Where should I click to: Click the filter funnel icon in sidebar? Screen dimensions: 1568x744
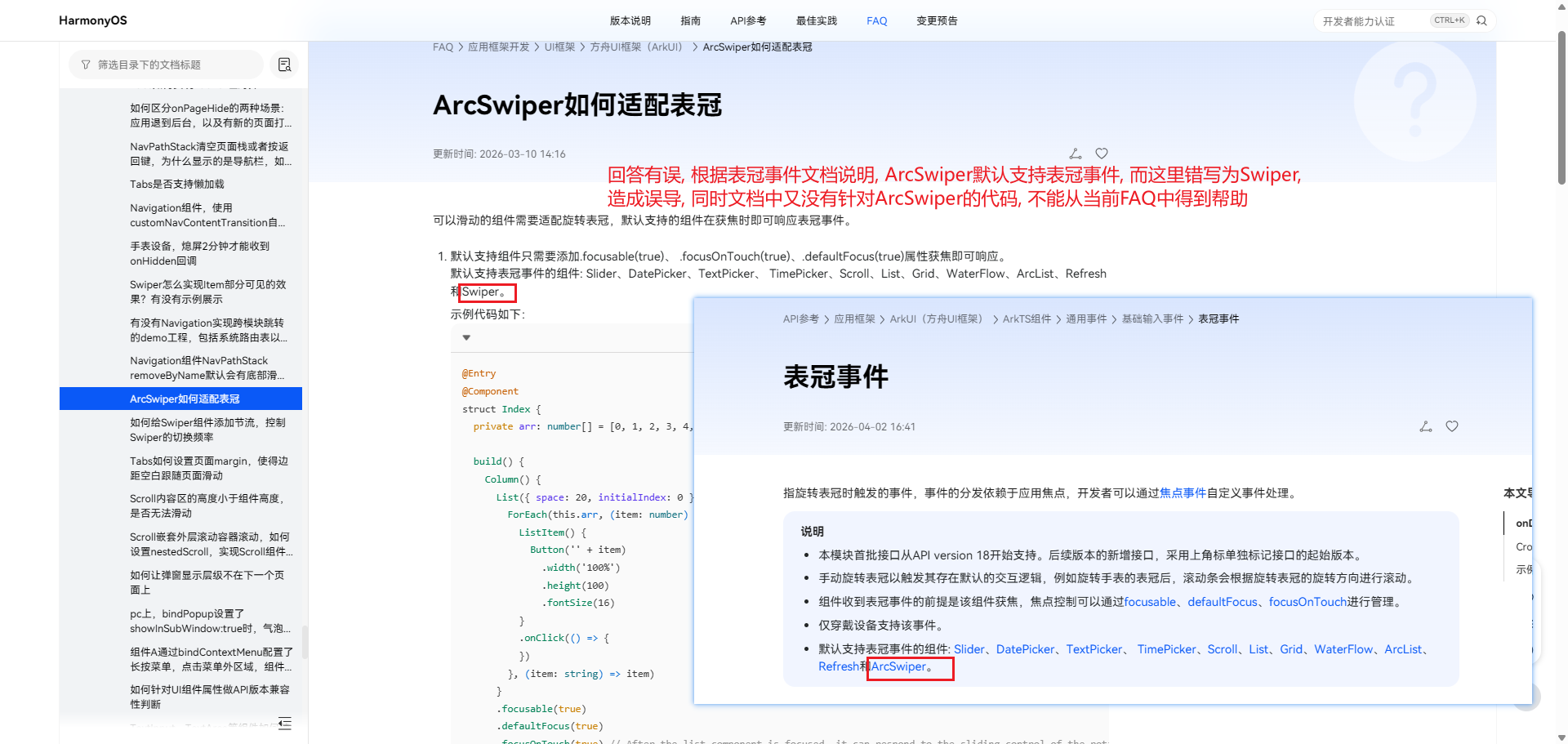(86, 65)
